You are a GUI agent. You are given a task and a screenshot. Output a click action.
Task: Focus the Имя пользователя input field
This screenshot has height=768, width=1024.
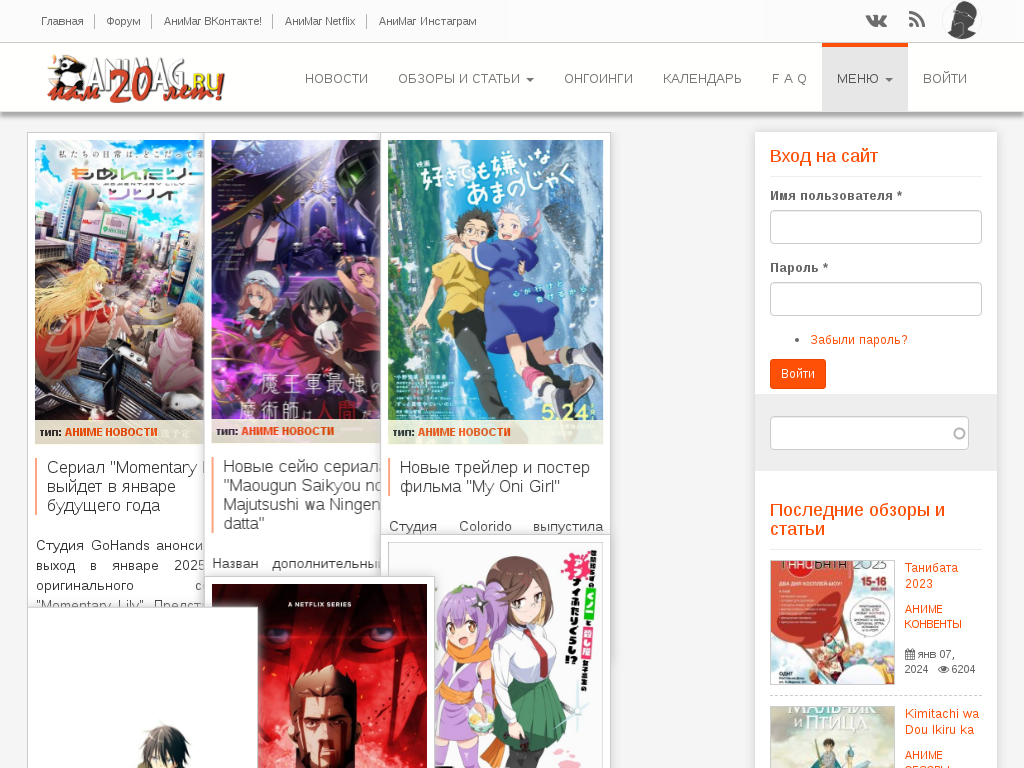coord(876,227)
